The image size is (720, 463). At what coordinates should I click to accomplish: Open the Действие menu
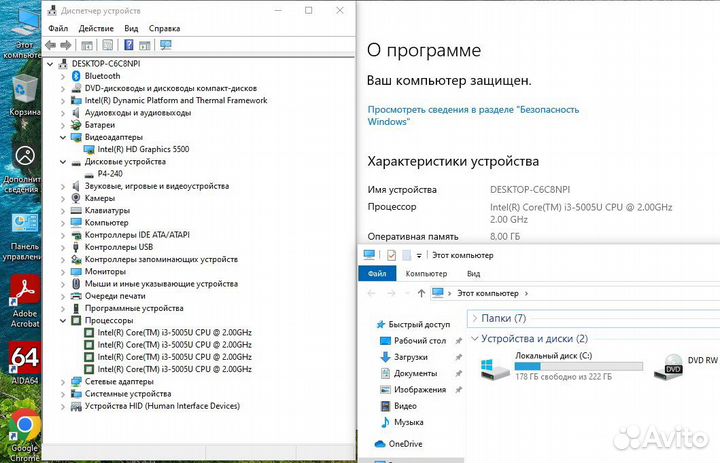[x=96, y=28]
